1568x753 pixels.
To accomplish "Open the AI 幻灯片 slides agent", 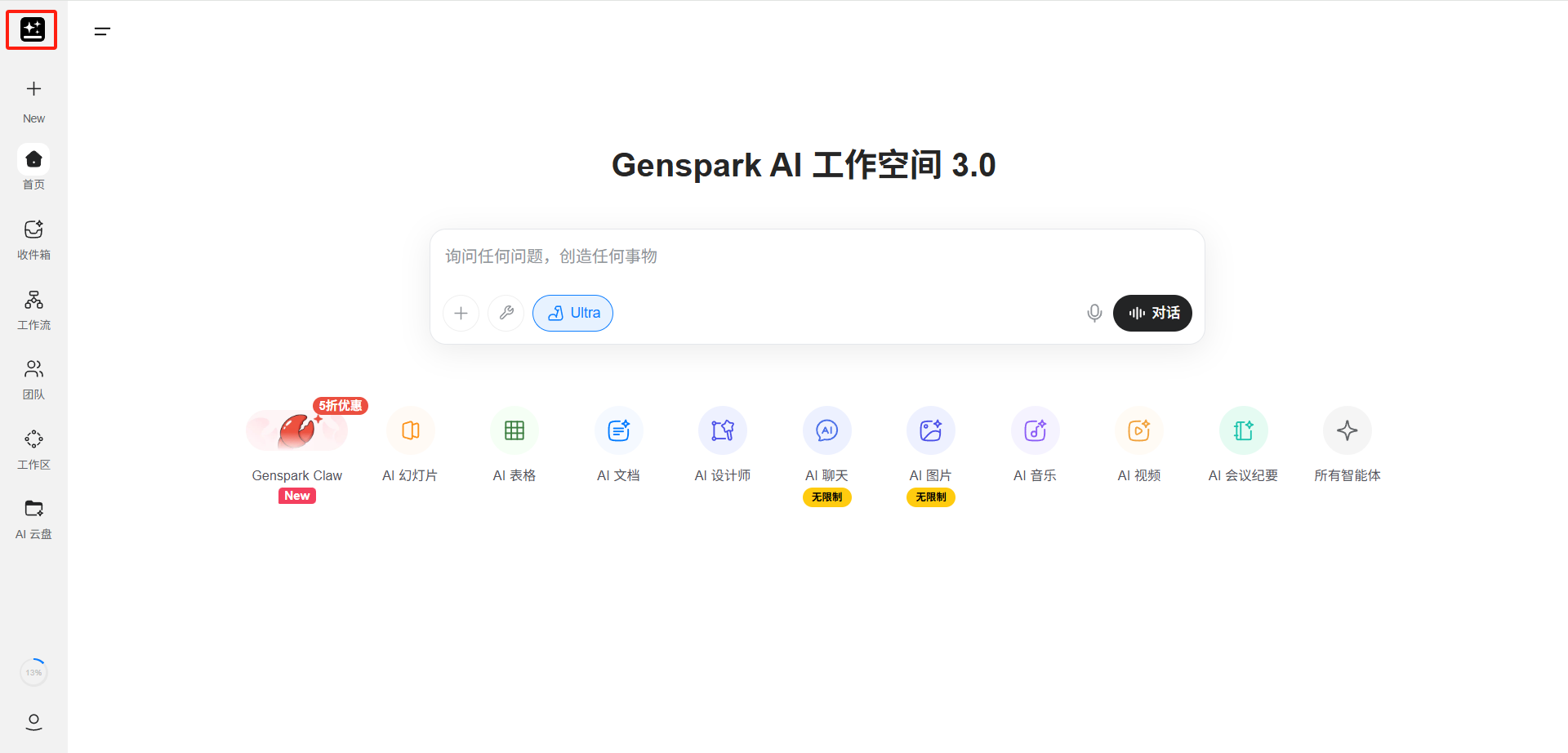I will 411,431.
